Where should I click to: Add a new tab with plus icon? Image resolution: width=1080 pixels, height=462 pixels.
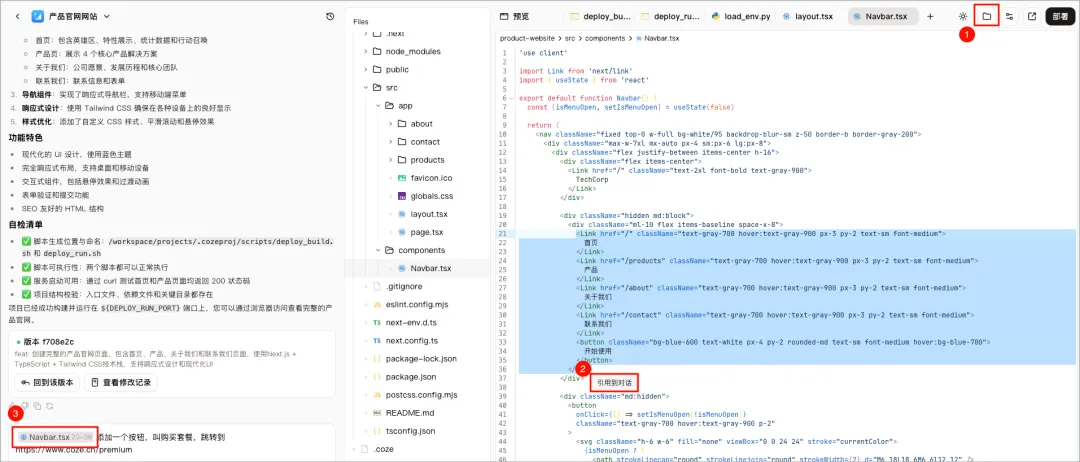click(930, 17)
